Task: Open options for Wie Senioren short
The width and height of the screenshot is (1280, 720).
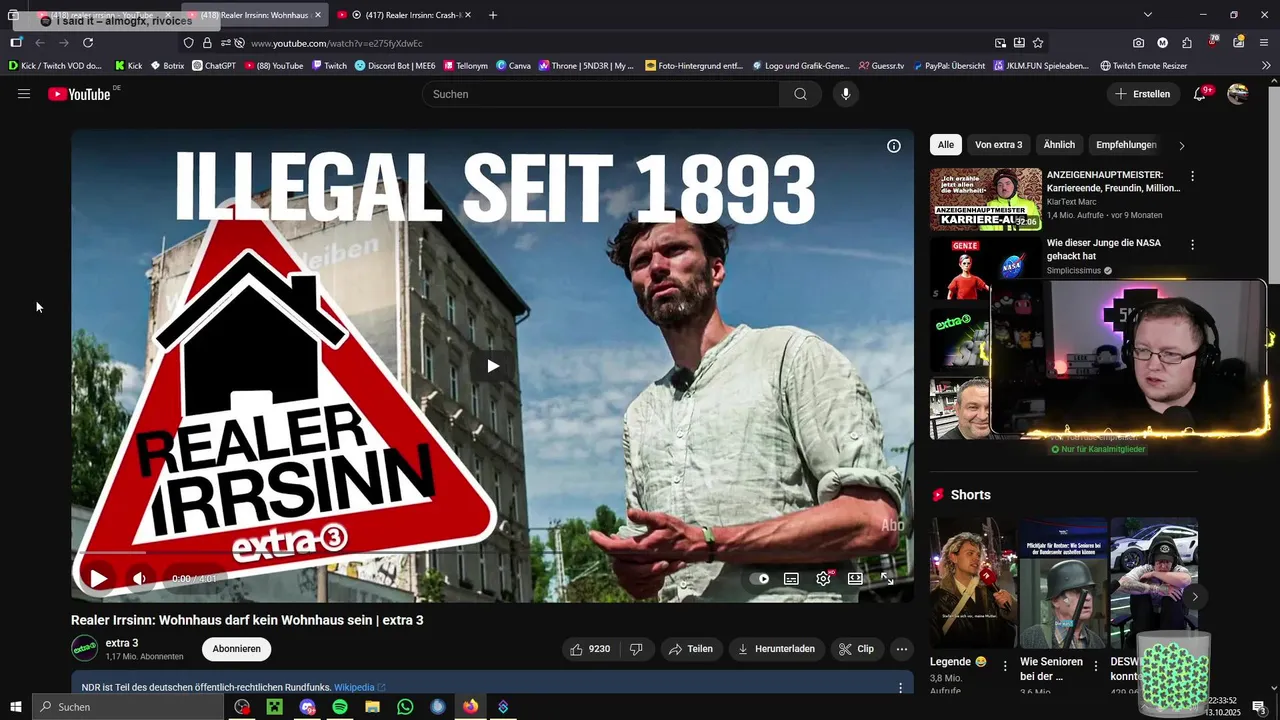Action: pos(1095,666)
